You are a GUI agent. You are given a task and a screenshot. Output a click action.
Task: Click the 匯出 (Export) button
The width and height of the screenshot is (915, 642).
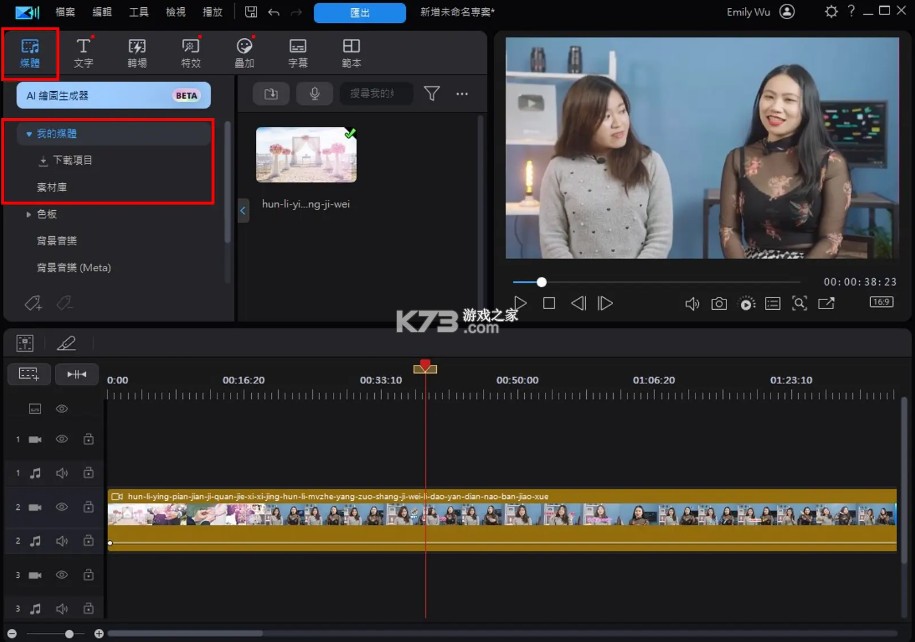[x=359, y=13]
